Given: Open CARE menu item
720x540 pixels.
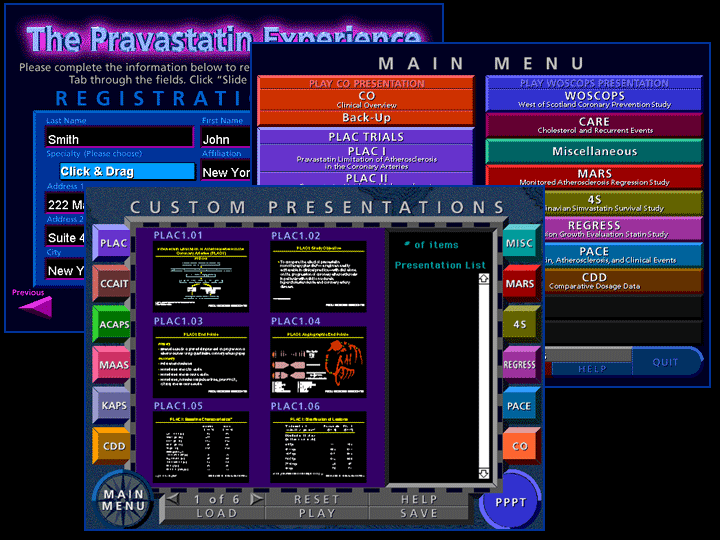Looking at the screenshot, I should 594,125.
